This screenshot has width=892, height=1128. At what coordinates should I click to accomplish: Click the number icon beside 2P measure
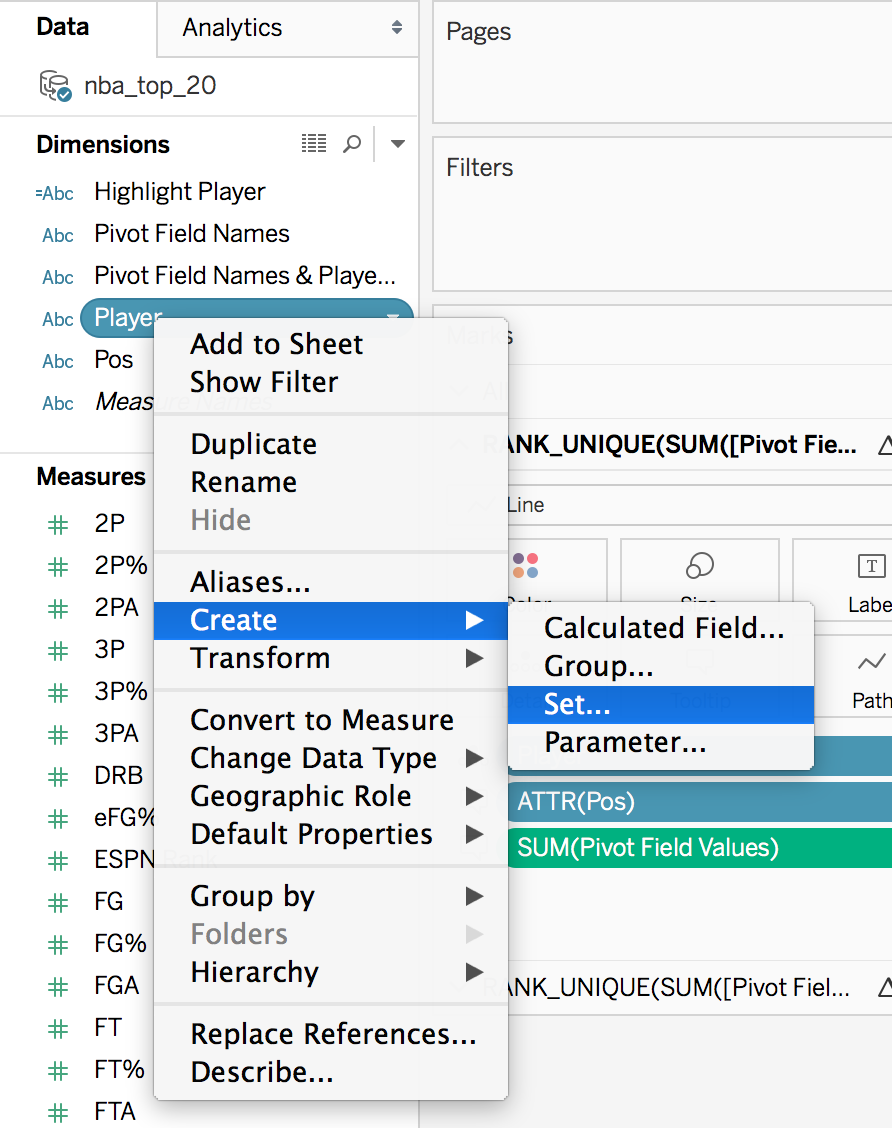pyautogui.click(x=58, y=524)
